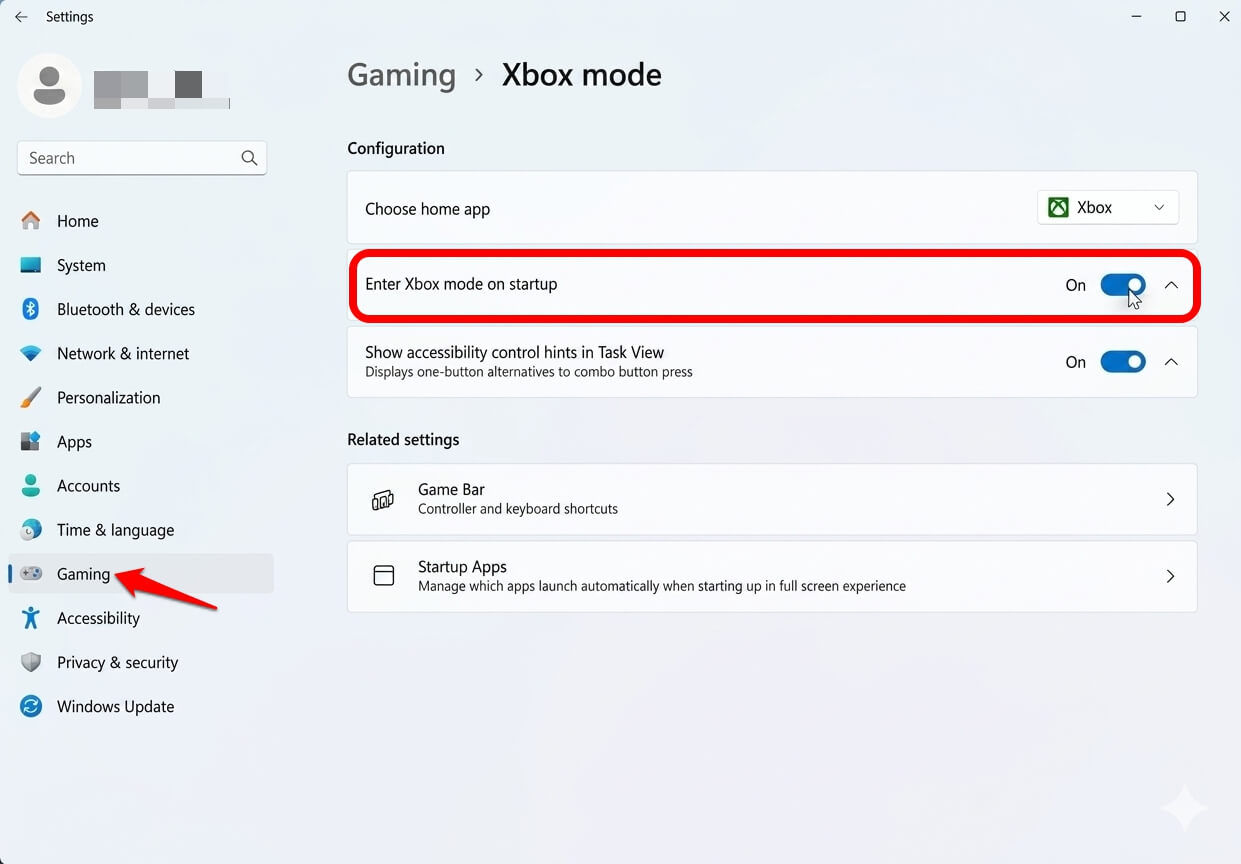This screenshot has height=864, width=1241.
Task: Click the Startup Apps window icon
Action: pos(383,576)
